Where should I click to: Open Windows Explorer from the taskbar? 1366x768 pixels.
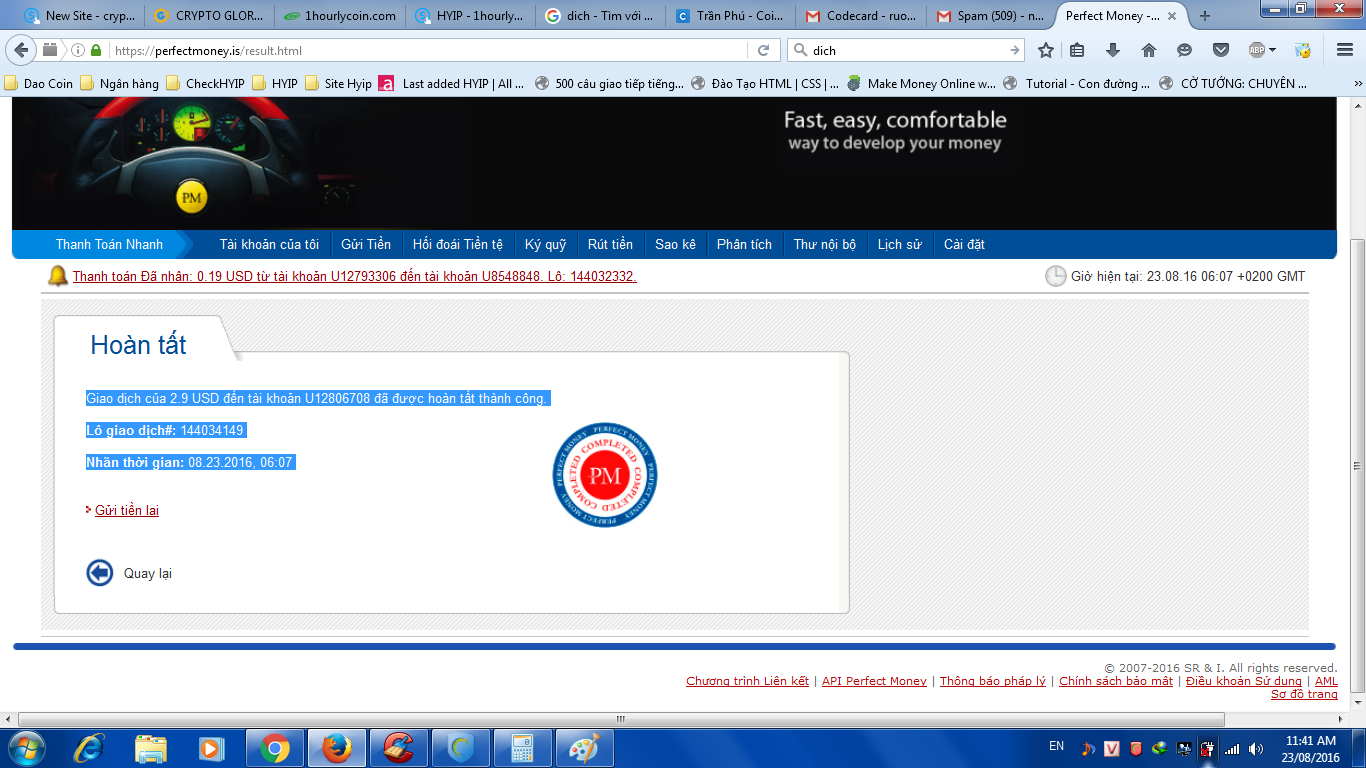click(x=151, y=748)
